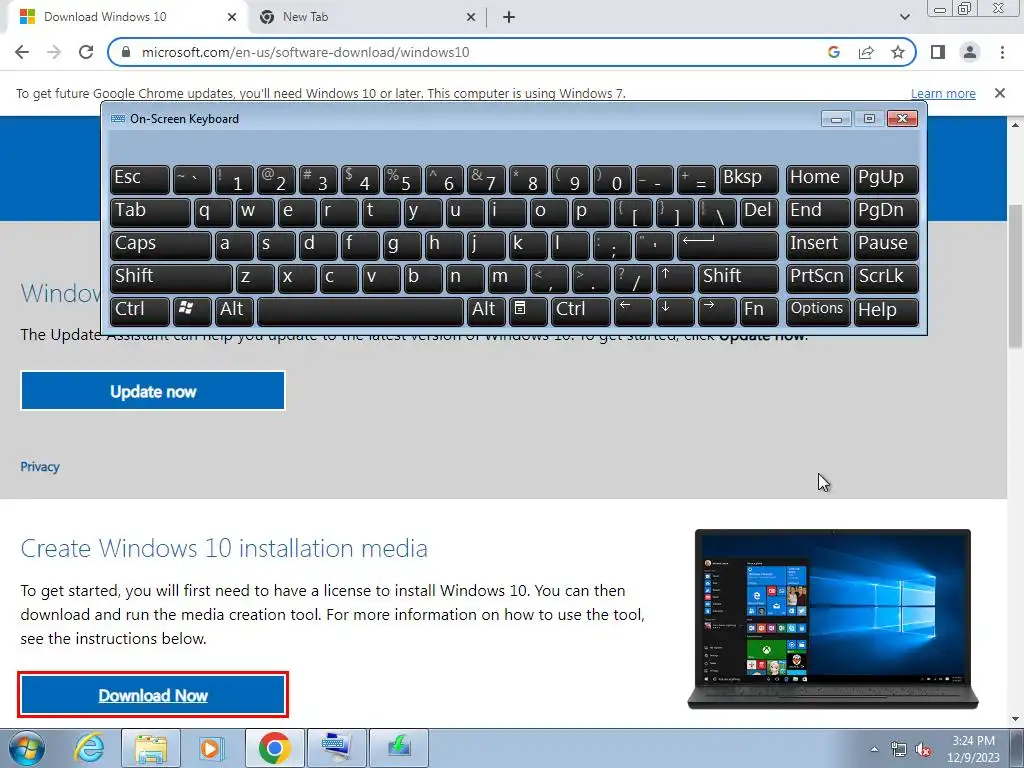Click the Del key on On-Screen Keyboard
Screen dimensions: 1024x768
(760, 212)
